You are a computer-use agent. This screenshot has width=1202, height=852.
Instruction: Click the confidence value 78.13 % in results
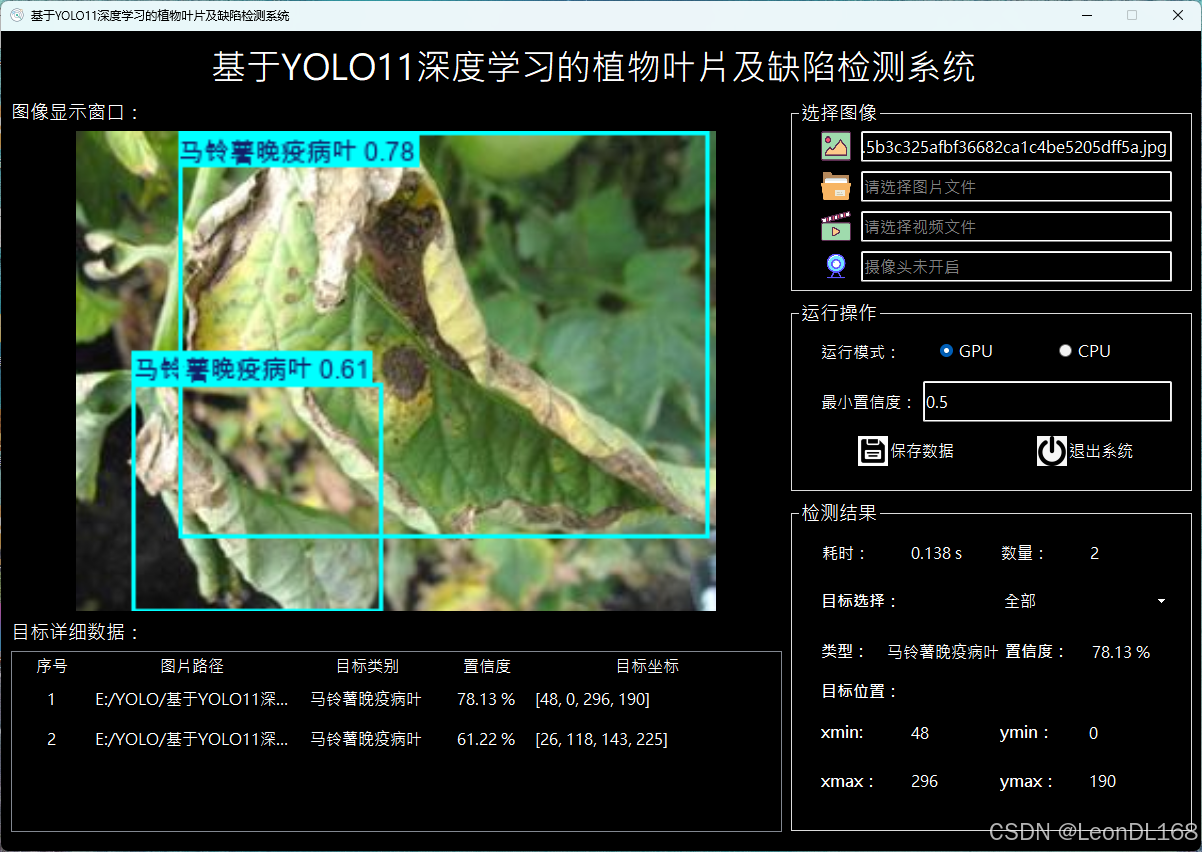click(x=1120, y=652)
